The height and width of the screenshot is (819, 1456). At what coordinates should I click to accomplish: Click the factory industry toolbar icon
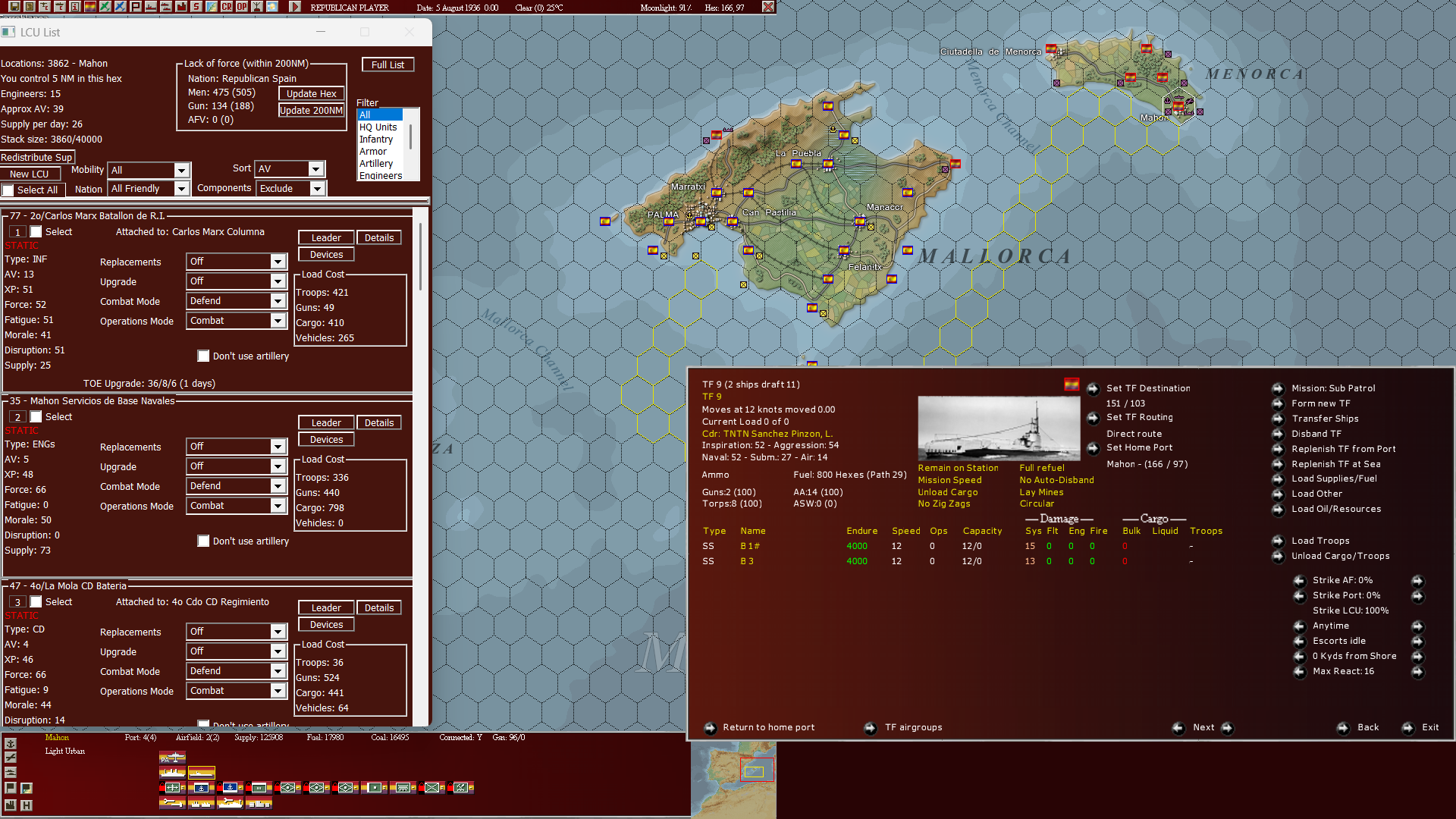point(182,7)
